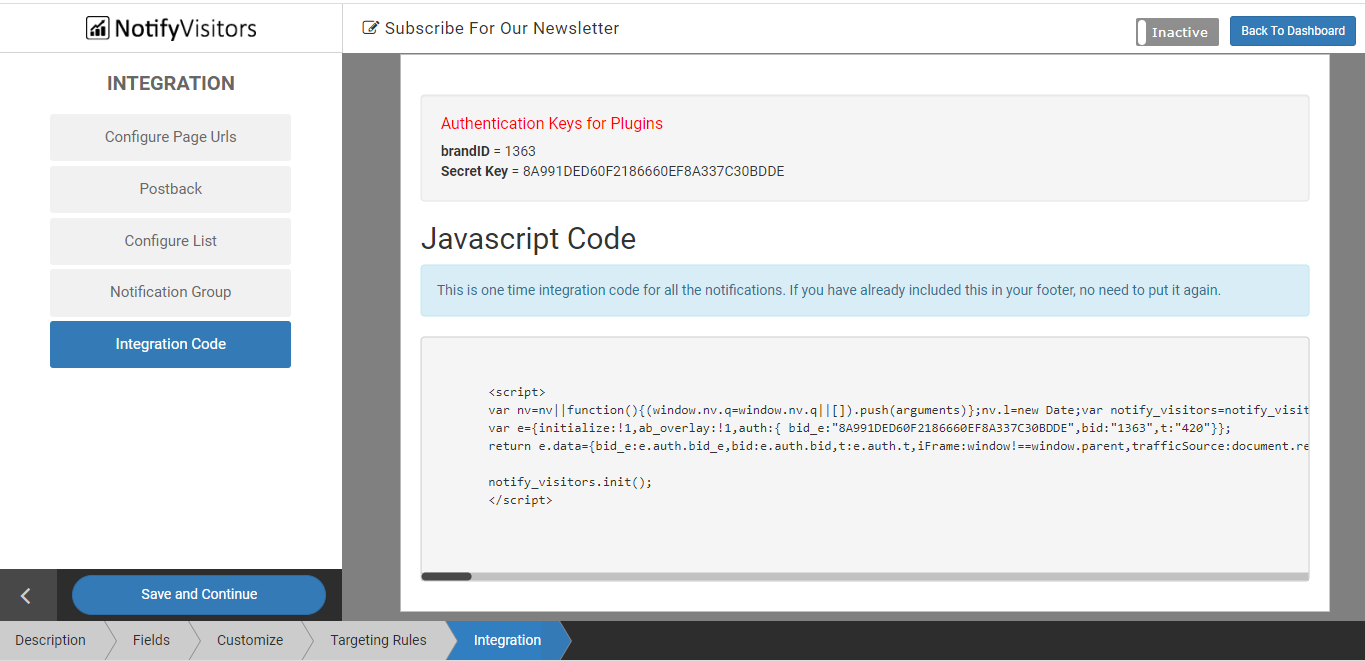Click the Secret Key value text
Viewport: 1365px width, 661px height.
(x=653, y=171)
